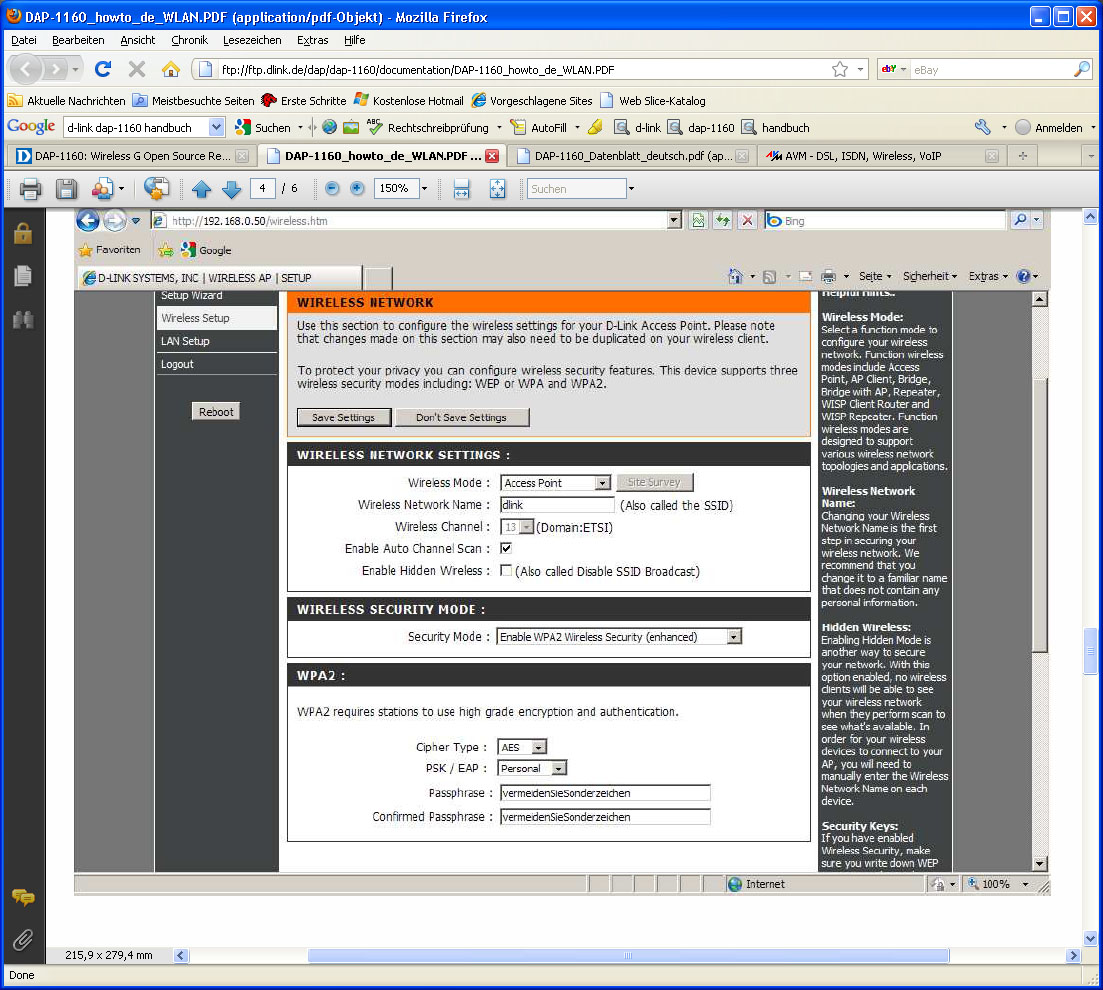Viewport: 1103px width, 990px height.
Task: Open attachments paperclip panel icon
Action: click(x=23, y=940)
